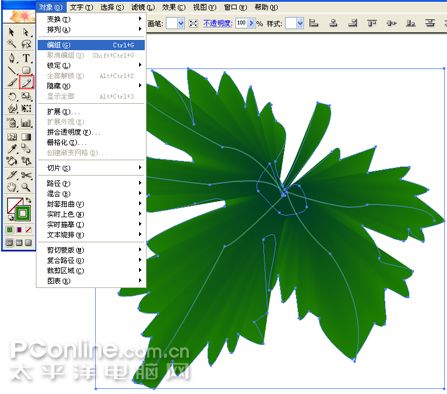The image size is (447, 394).
Task: Choose 栅格化 menu entry
Action: click(91, 142)
